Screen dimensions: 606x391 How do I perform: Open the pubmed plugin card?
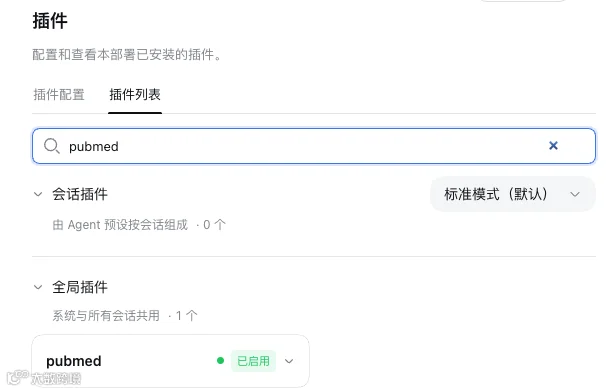[x=170, y=361]
